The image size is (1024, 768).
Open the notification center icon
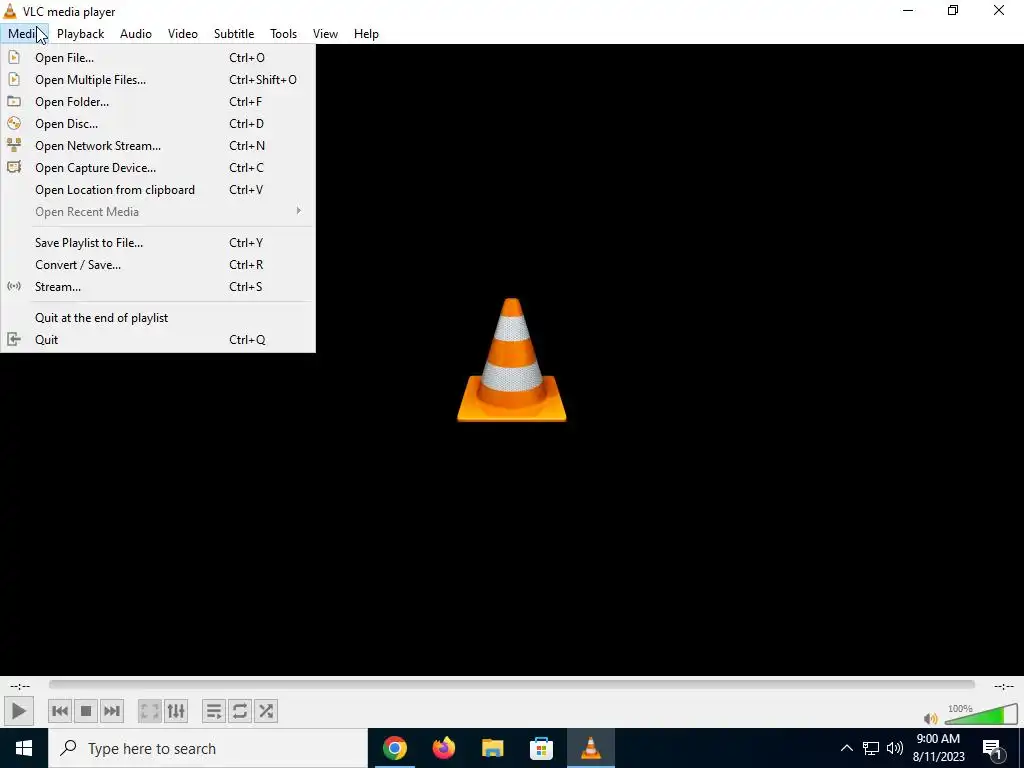[993, 749]
